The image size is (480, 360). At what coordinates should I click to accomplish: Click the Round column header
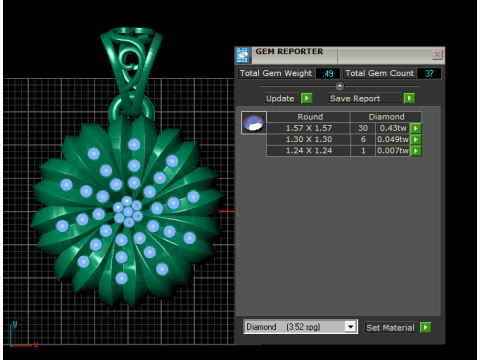coord(309,117)
